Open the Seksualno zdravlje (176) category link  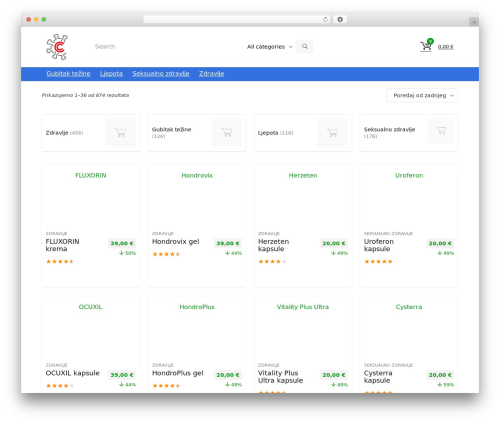coord(389,132)
